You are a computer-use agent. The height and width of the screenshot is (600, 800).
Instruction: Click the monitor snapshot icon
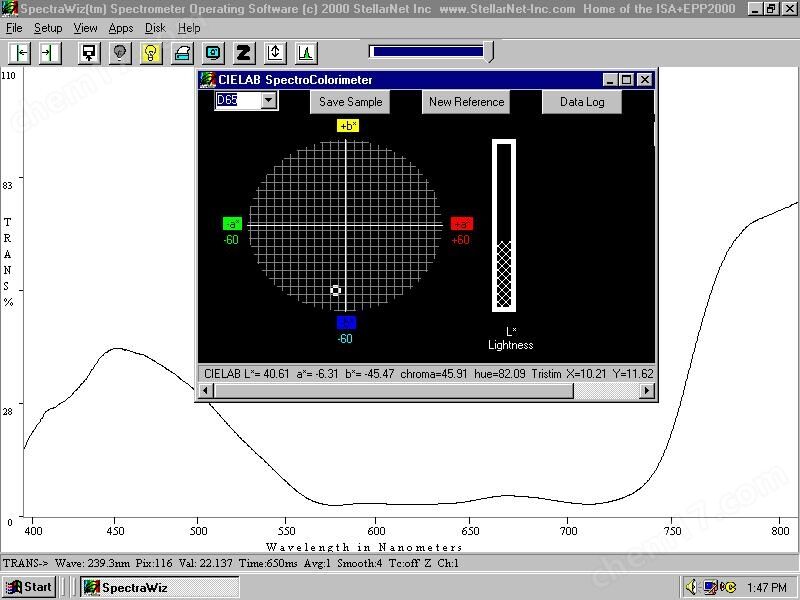click(213, 53)
